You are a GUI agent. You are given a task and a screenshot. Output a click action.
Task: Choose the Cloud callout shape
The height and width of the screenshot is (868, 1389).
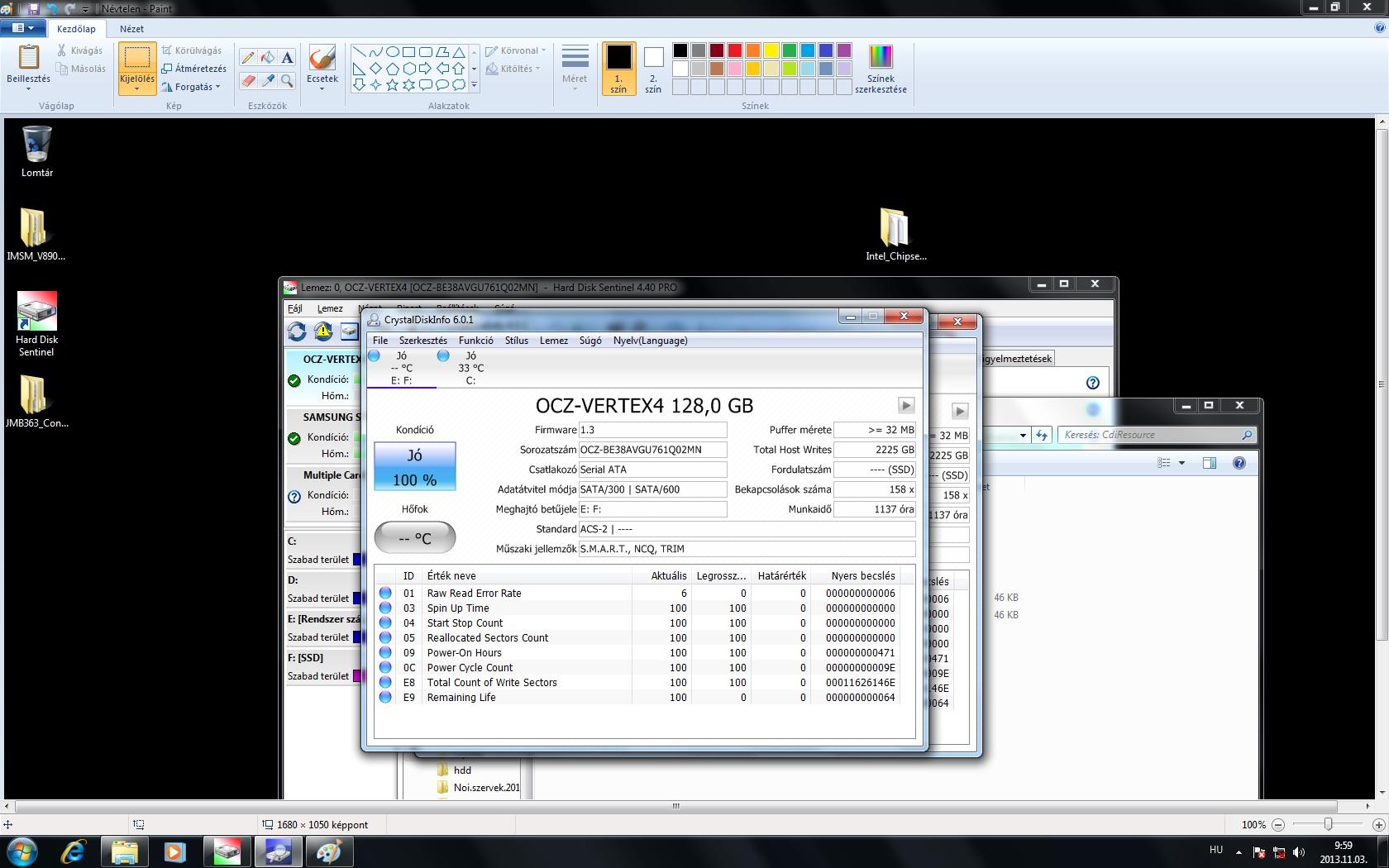[459, 84]
